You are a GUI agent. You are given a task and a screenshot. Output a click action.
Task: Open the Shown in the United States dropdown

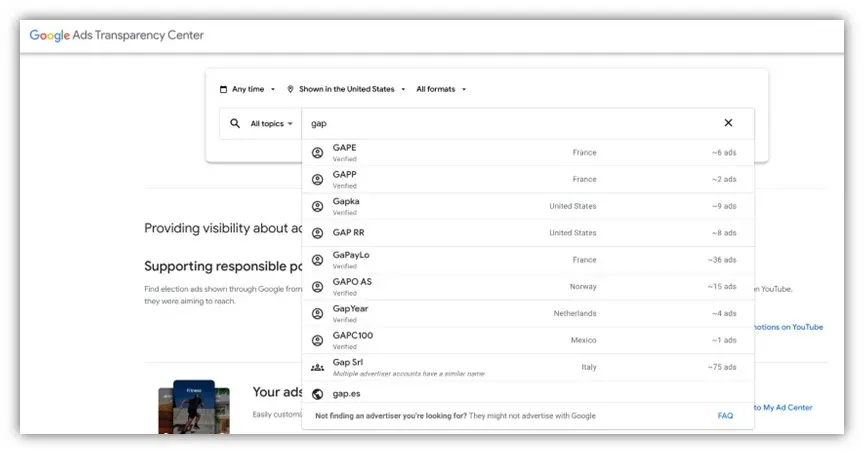(x=346, y=89)
